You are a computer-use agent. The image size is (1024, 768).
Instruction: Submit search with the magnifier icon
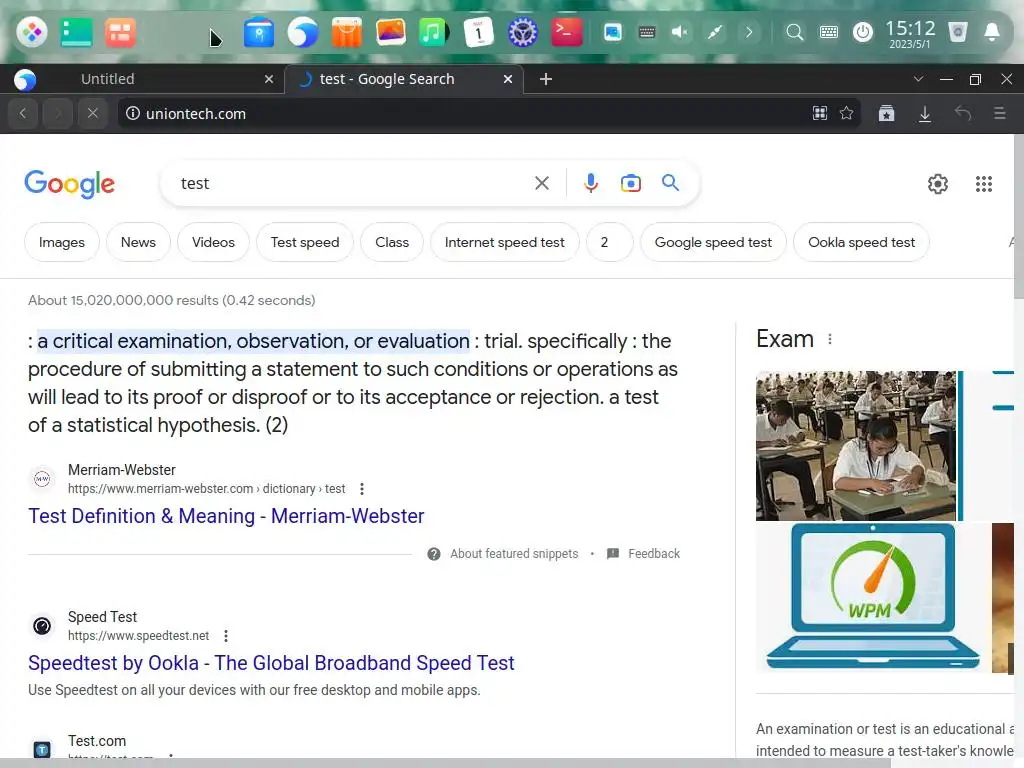tap(670, 183)
